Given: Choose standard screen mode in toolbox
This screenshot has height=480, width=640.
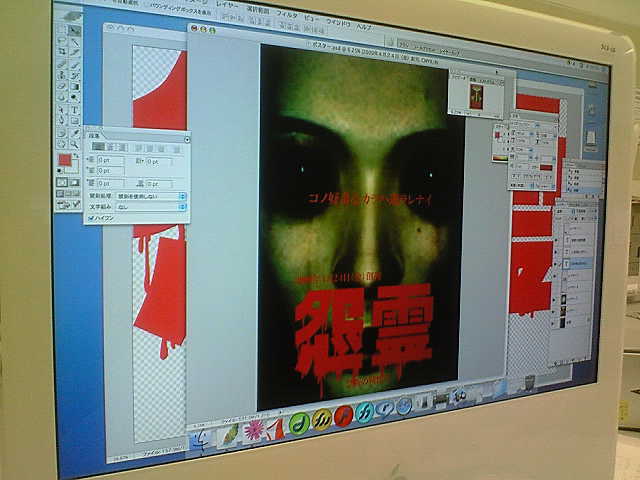Looking at the screenshot, I should pos(60,193).
